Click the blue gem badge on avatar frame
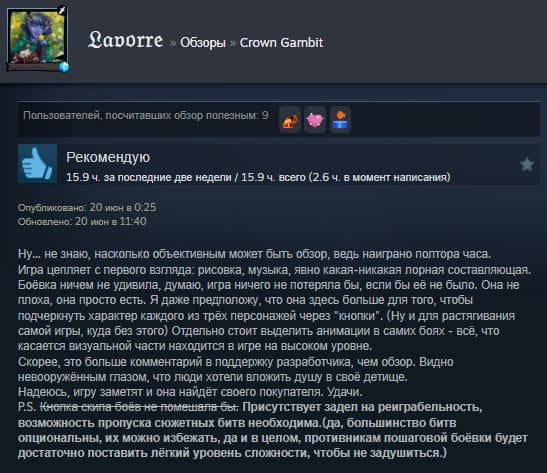This screenshot has width=547, height=473. click(64, 66)
